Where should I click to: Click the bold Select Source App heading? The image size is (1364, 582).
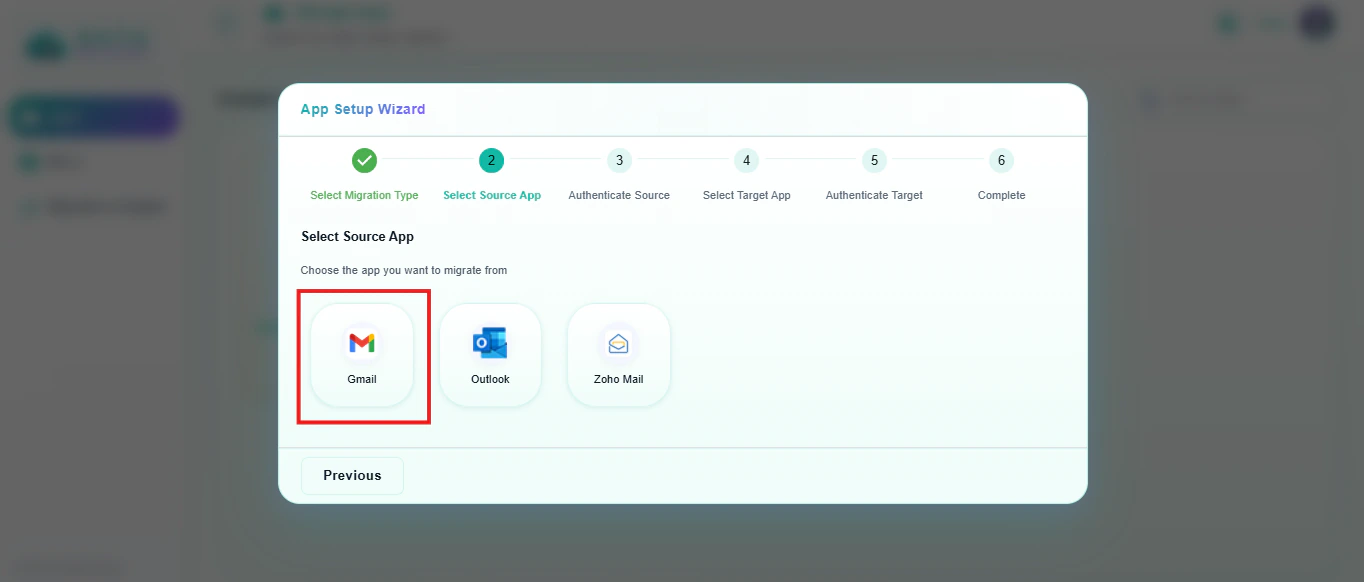(357, 237)
